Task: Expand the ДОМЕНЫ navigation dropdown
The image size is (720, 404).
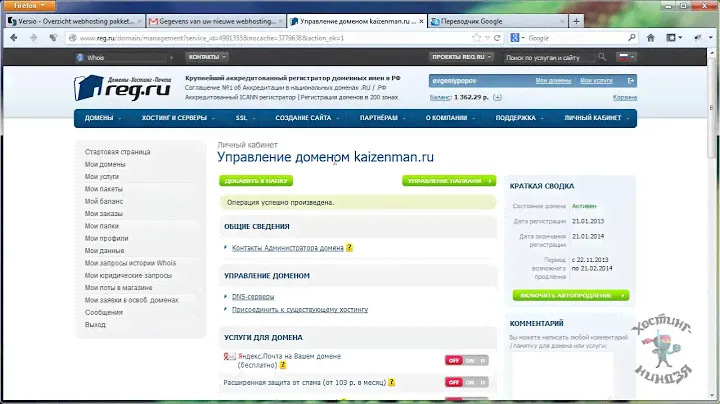Action: pos(103,118)
